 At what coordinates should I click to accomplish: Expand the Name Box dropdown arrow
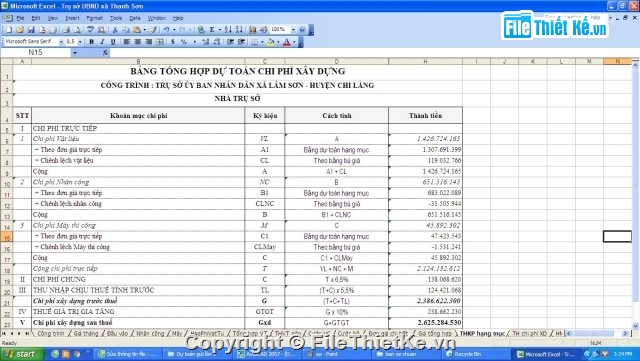[x=75, y=53]
